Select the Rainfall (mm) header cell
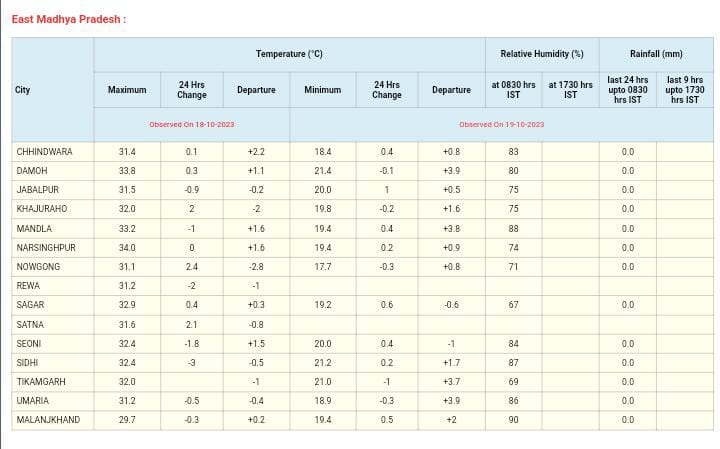 pos(656,54)
